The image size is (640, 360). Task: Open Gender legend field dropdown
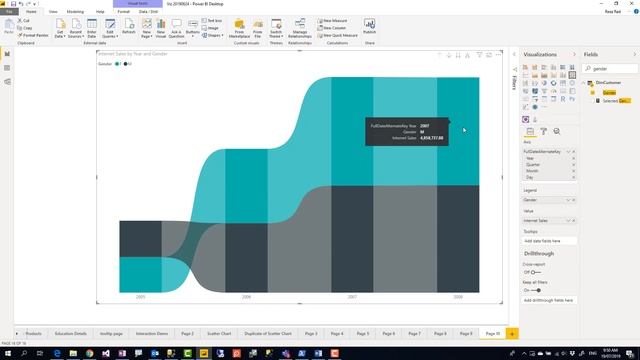pos(568,200)
